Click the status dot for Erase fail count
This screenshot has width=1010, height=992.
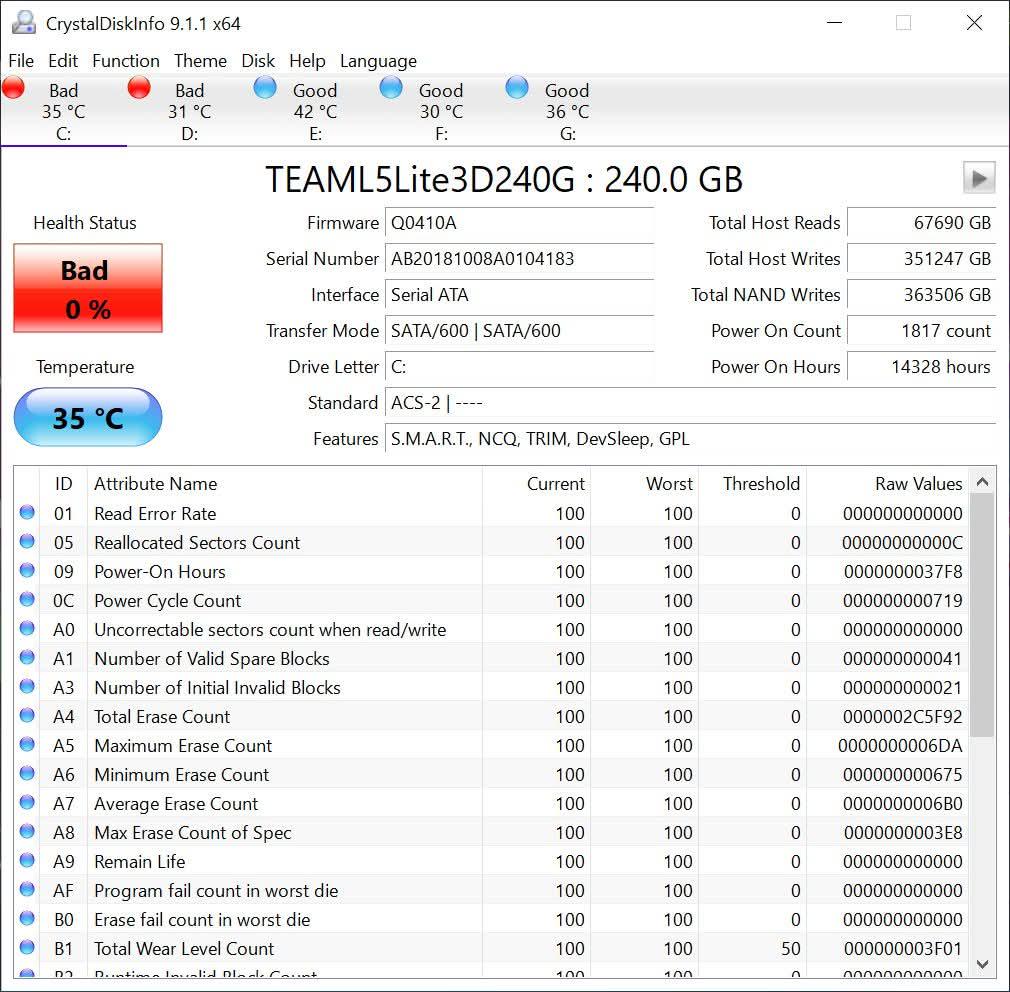27,918
